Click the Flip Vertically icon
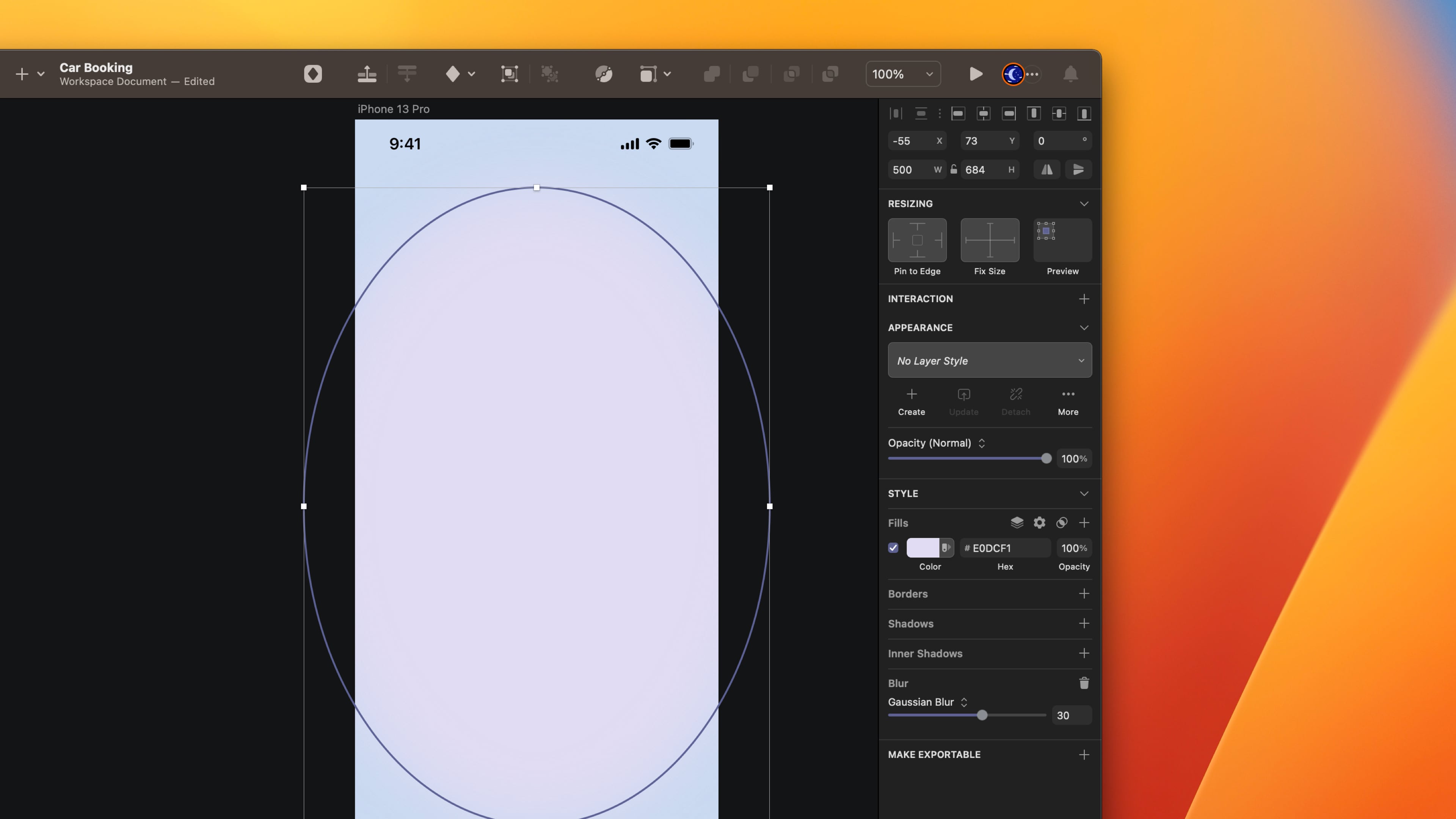Screen dimensions: 1456x819 point(1078,169)
